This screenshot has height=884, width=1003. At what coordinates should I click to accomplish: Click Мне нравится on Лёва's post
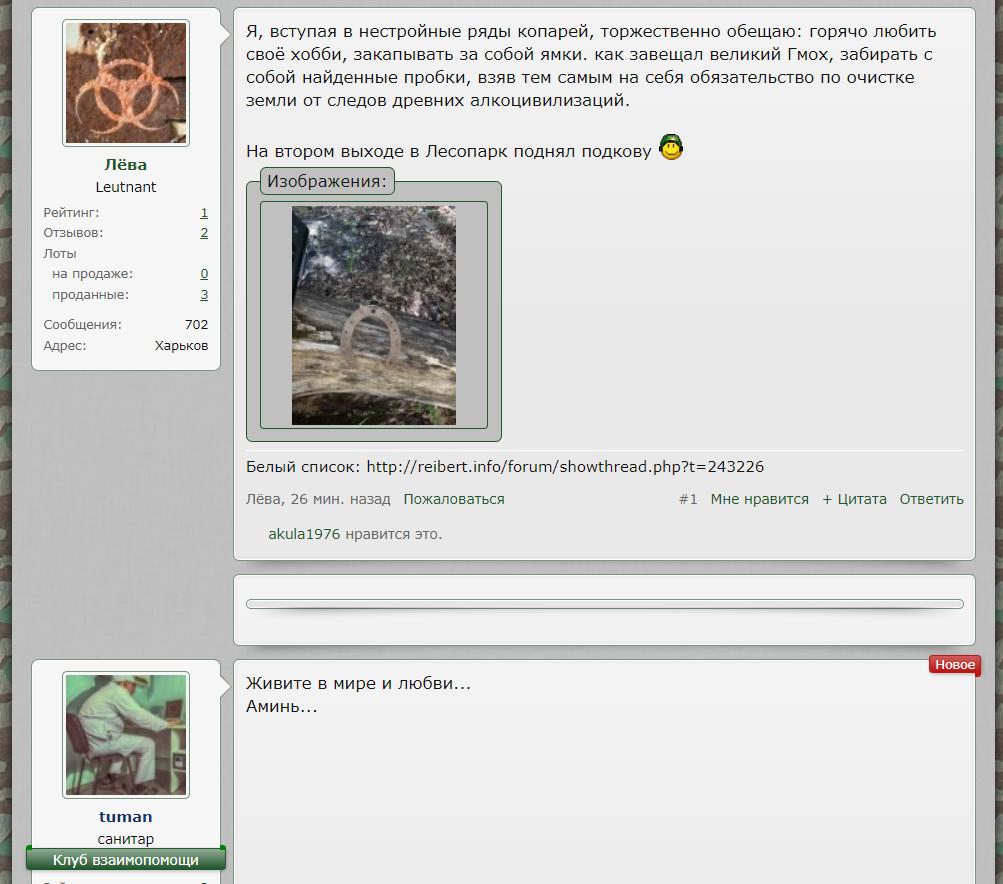coord(759,499)
